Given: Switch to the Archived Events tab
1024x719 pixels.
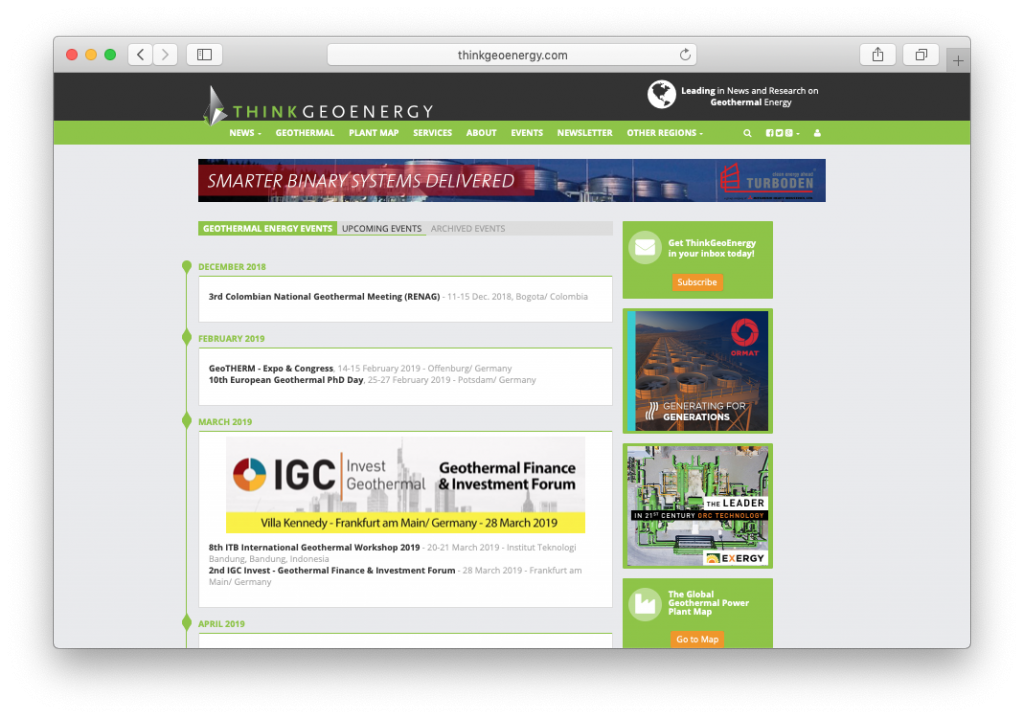Looking at the screenshot, I should 468,229.
